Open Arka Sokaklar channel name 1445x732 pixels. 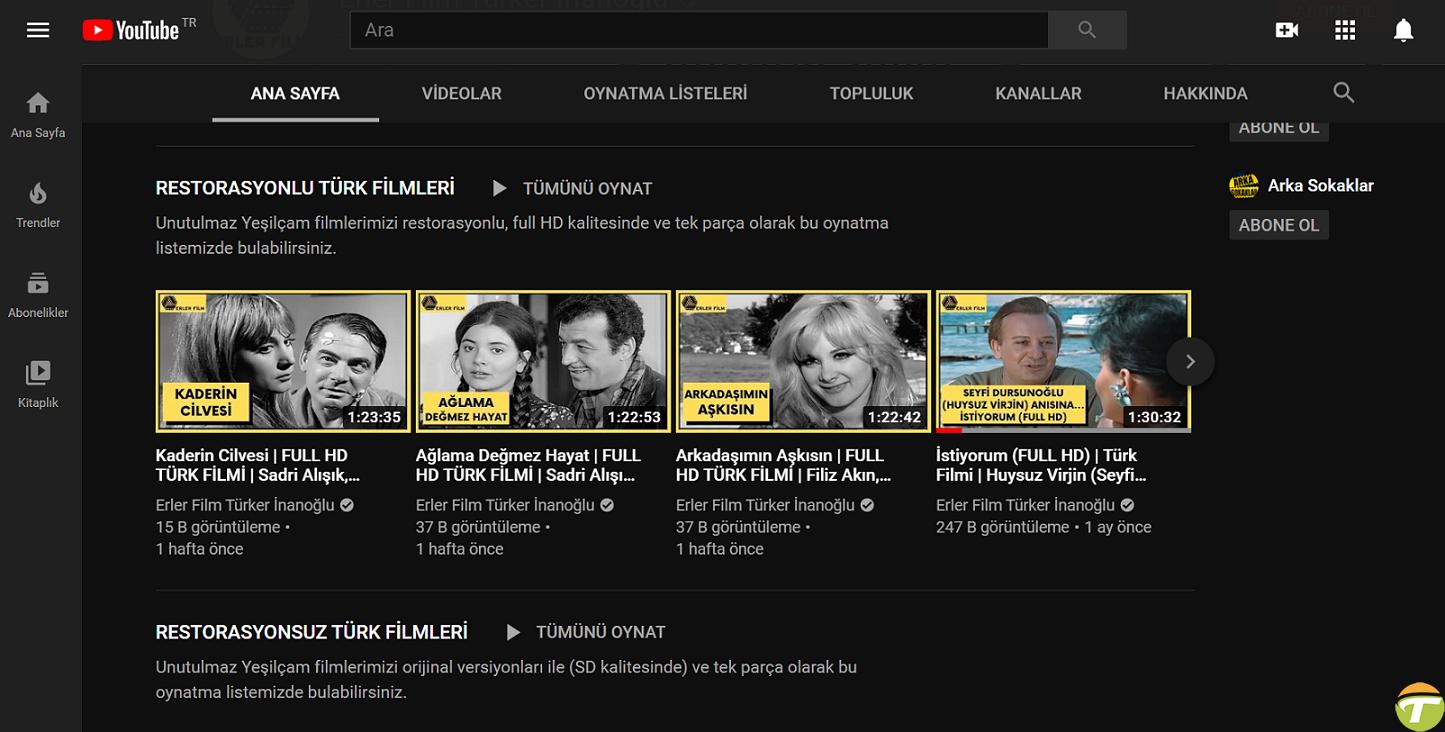(1321, 186)
